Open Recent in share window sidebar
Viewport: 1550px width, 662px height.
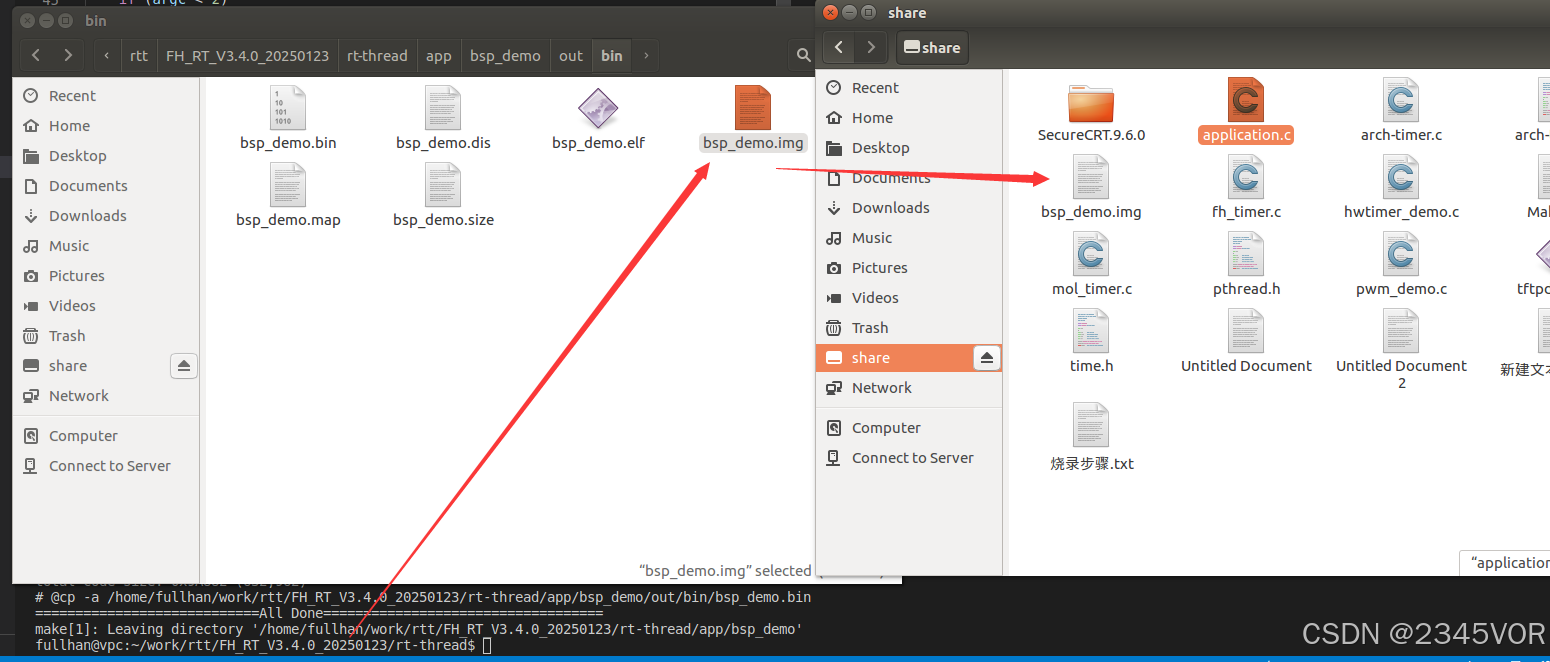(909, 88)
